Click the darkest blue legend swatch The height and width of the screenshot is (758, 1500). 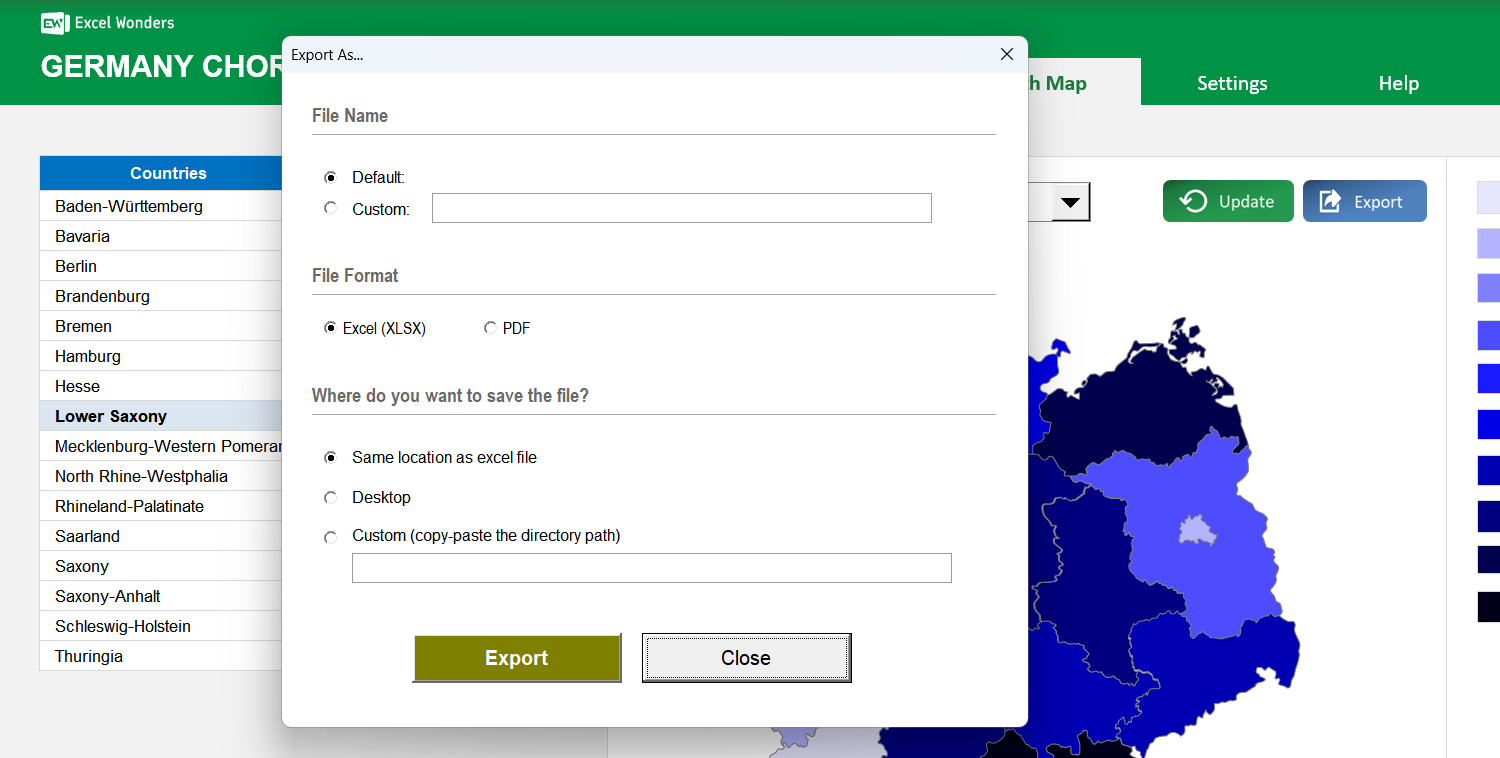point(1488,606)
